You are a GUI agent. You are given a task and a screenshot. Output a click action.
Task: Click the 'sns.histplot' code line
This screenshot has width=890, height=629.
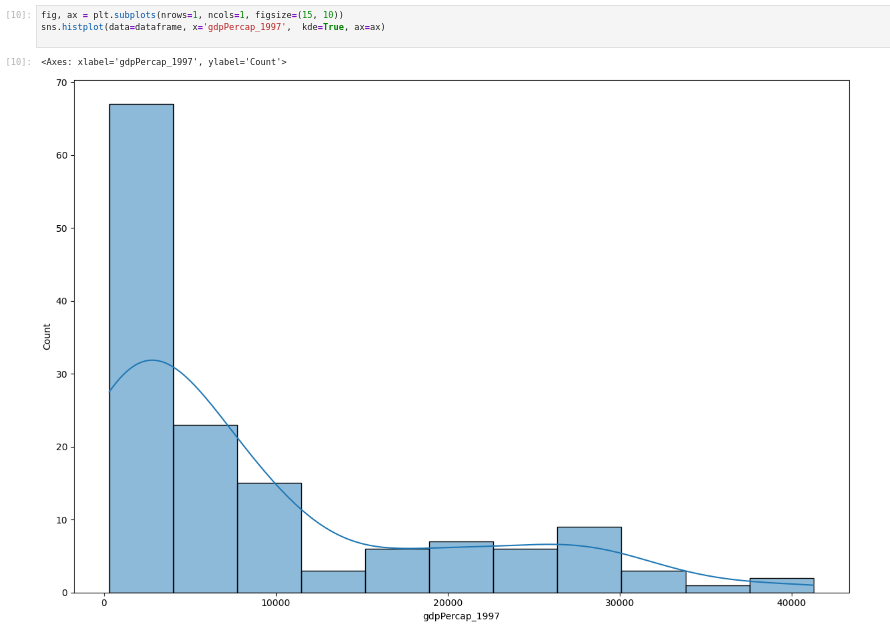coord(213,27)
